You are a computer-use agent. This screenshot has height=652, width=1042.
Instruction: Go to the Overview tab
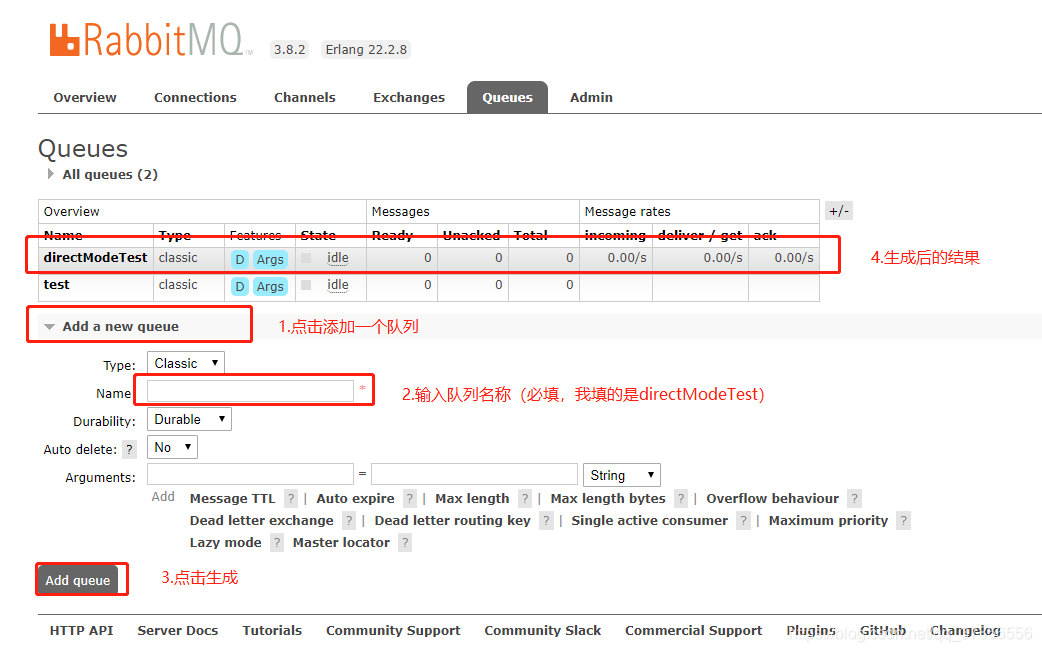(85, 98)
